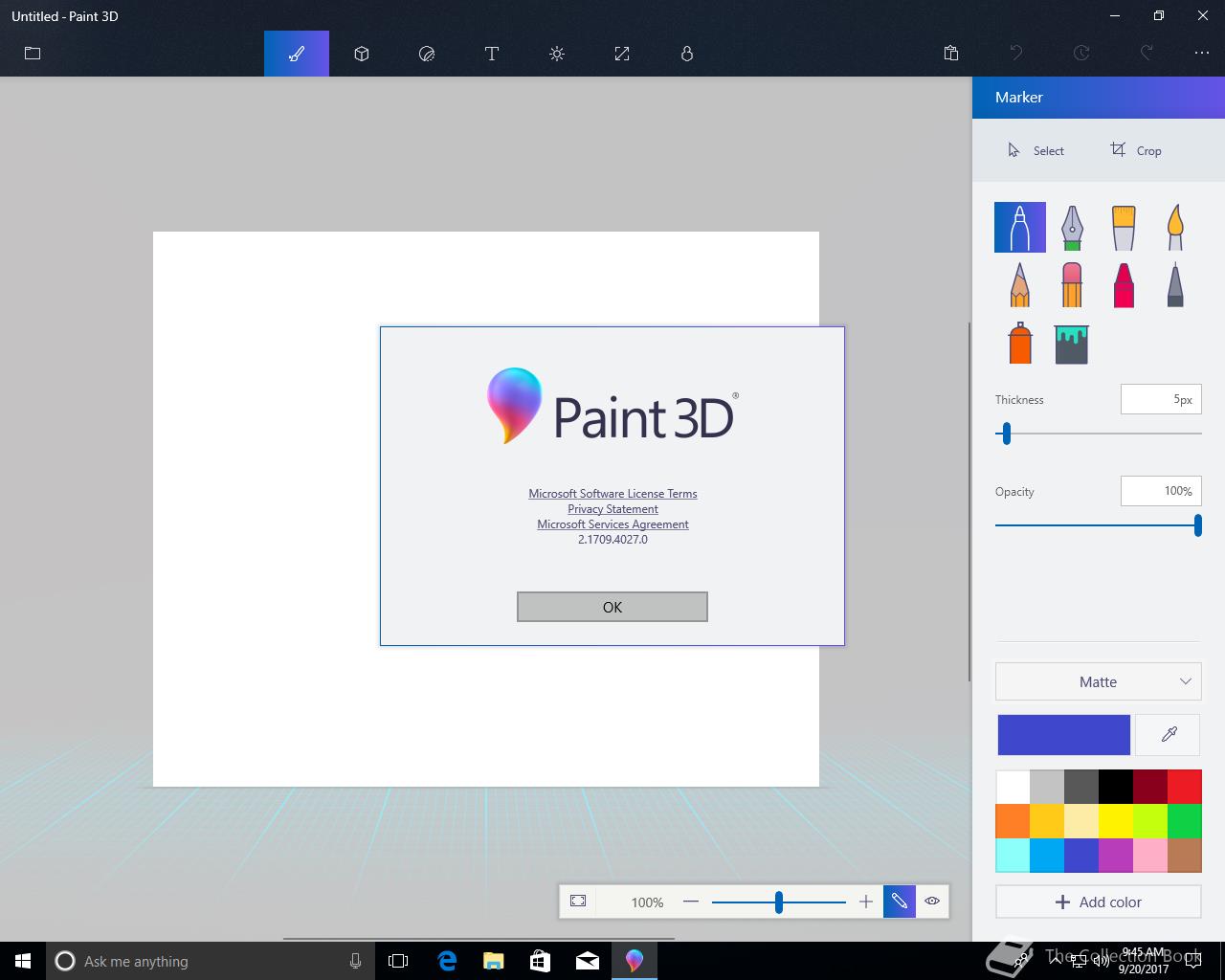Open the See more ellipsis menu
The width and height of the screenshot is (1225, 980).
1202,54
